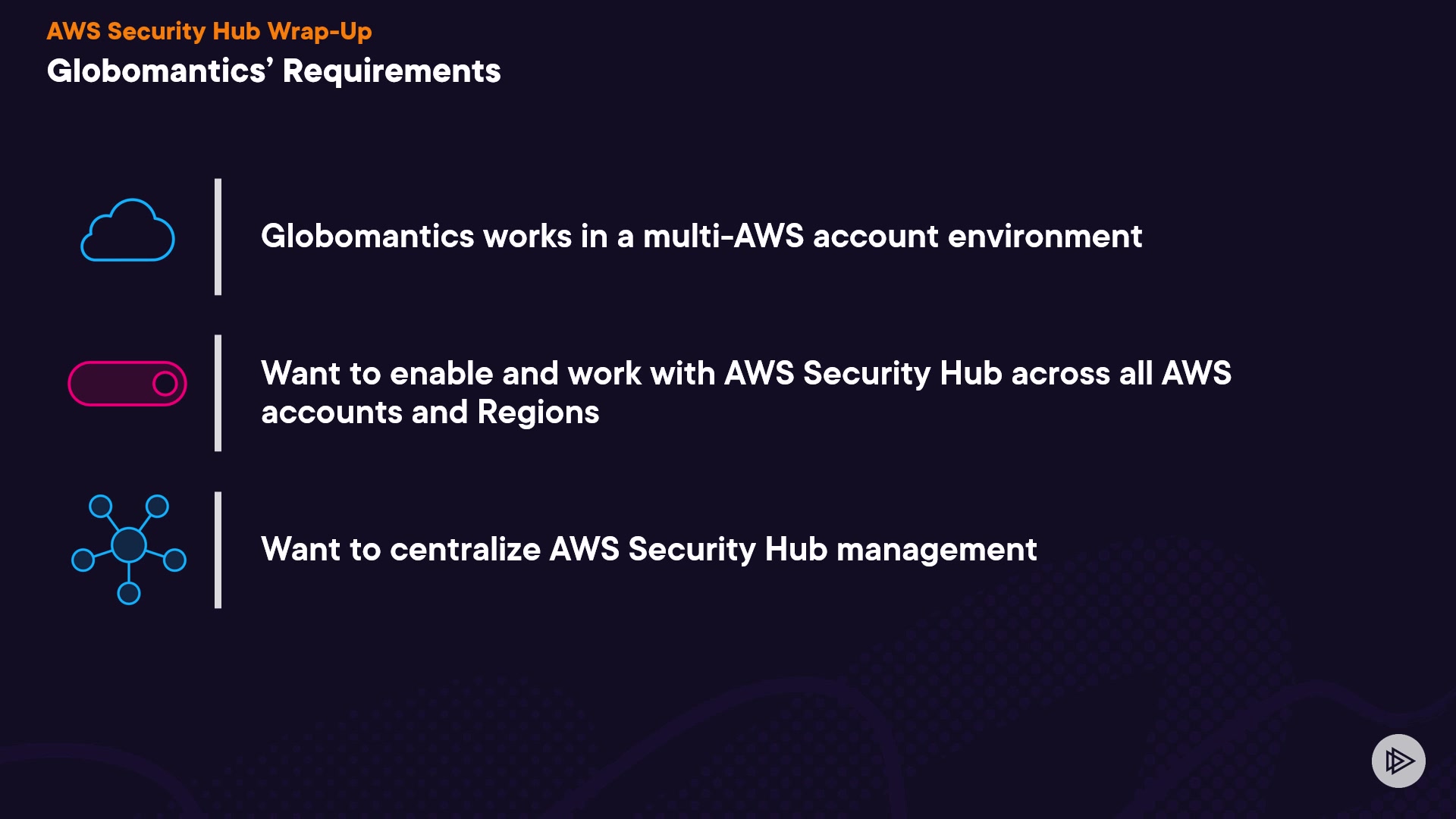Click the far-left node of the hub icon

(x=83, y=560)
